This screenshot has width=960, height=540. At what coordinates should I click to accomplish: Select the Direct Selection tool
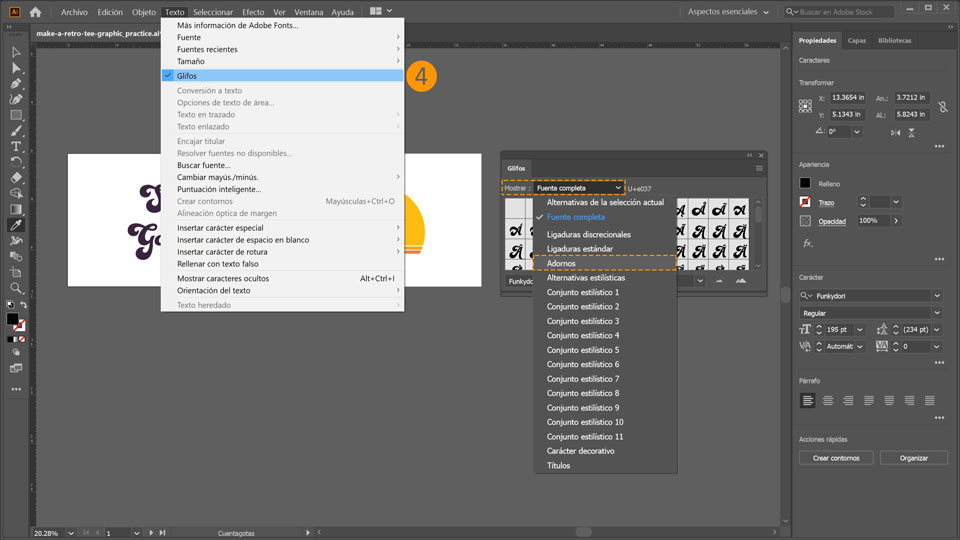pos(16,68)
